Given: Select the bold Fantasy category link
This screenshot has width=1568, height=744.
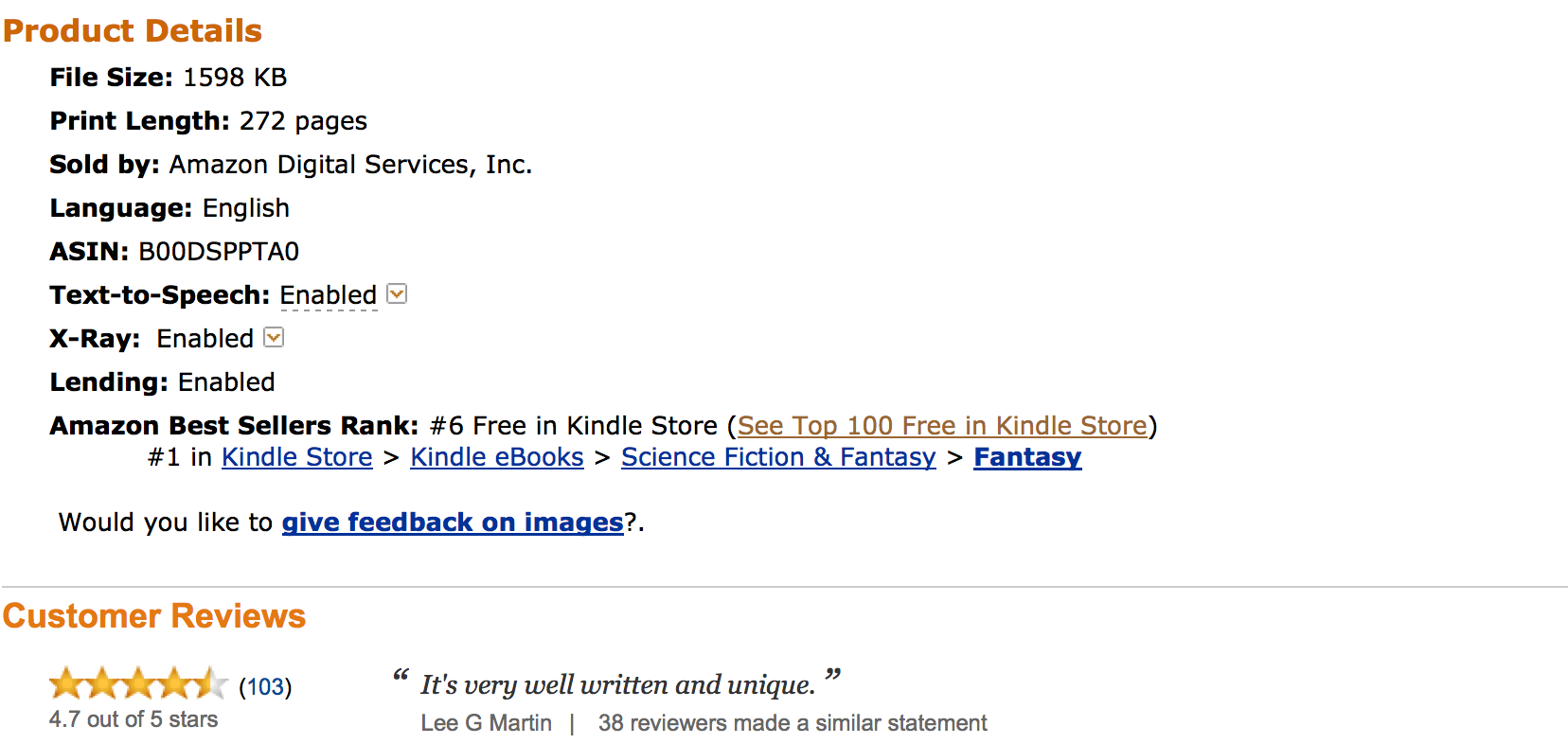Looking at the screenshot, I should [x=1026, y=457].
